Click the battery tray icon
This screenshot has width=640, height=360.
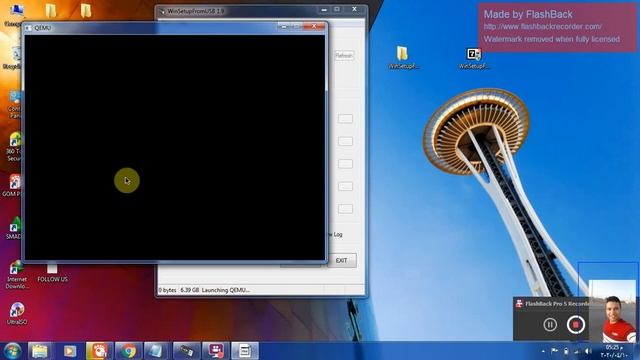[x=566, y=351]
